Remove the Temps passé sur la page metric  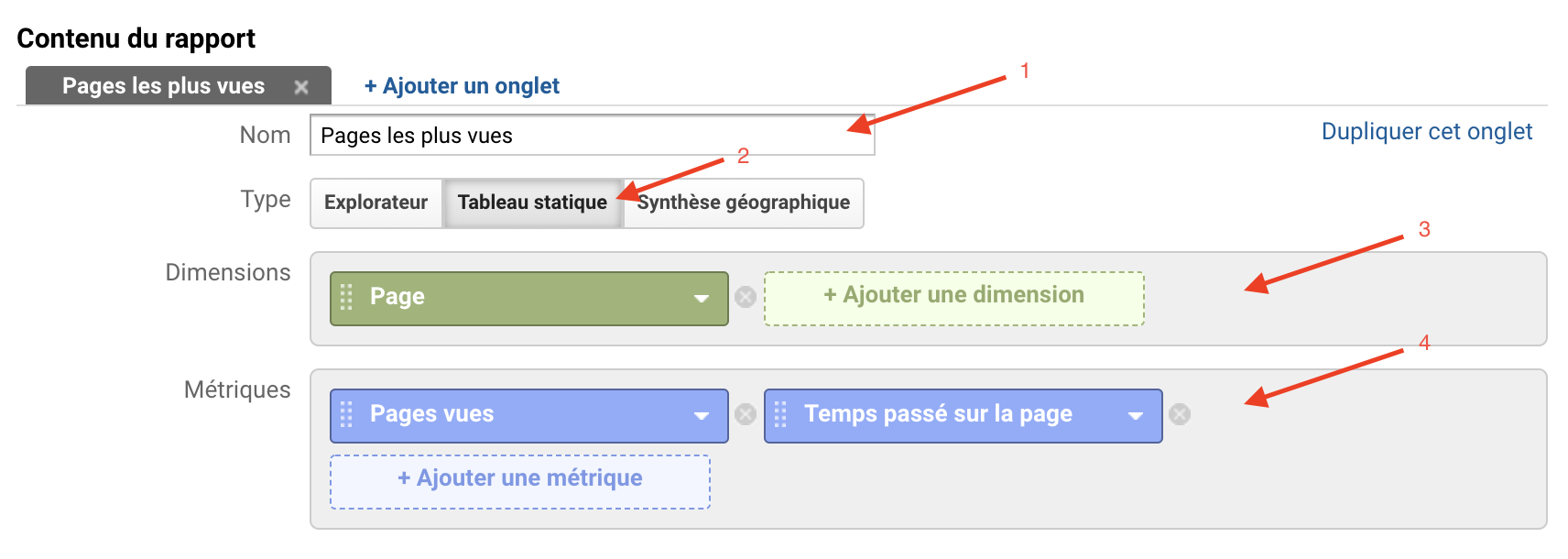point(1180,414)
